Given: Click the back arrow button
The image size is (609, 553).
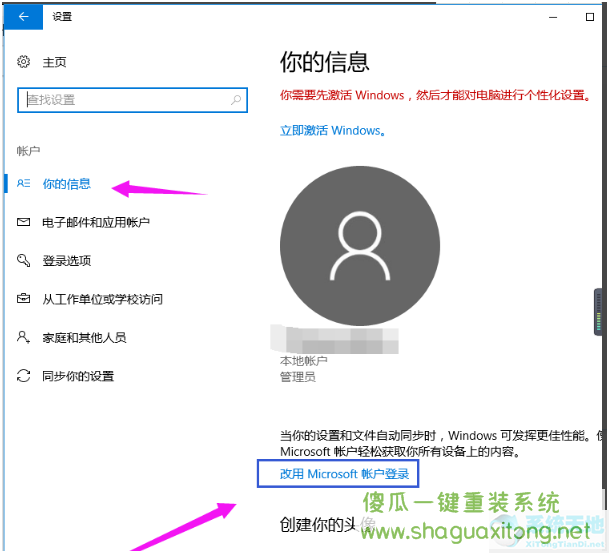Looking at the screenshot, I should pos(23,17).
